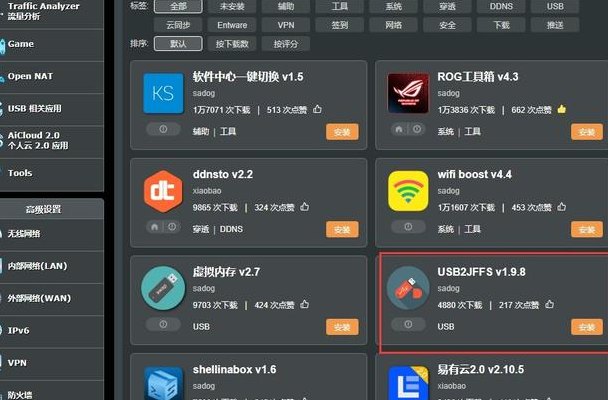
Task: Like wifi boost with thumbs-up icon
Action: (x=561, y=207)
